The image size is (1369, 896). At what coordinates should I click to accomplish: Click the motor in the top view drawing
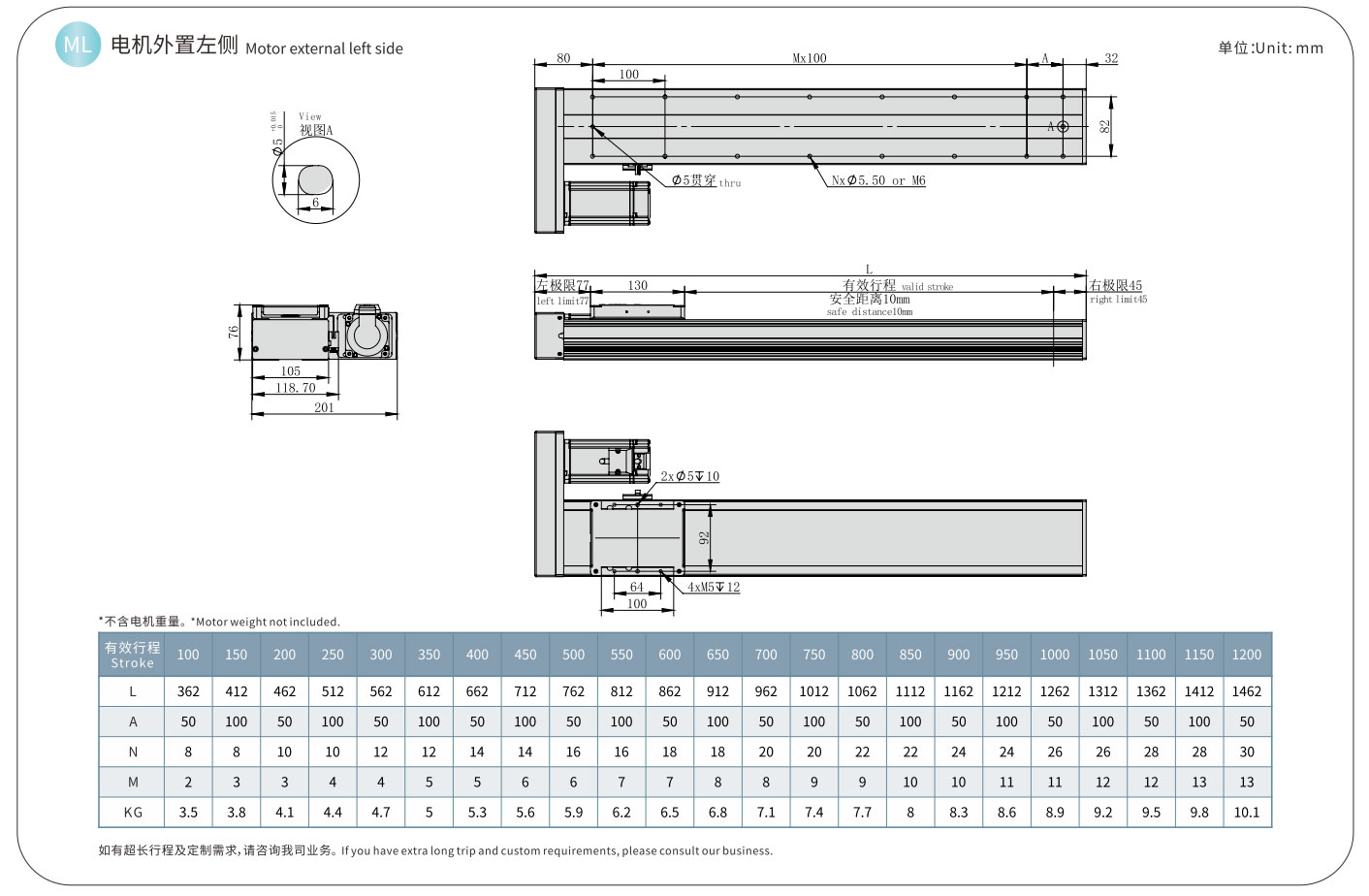click(608, 204)
